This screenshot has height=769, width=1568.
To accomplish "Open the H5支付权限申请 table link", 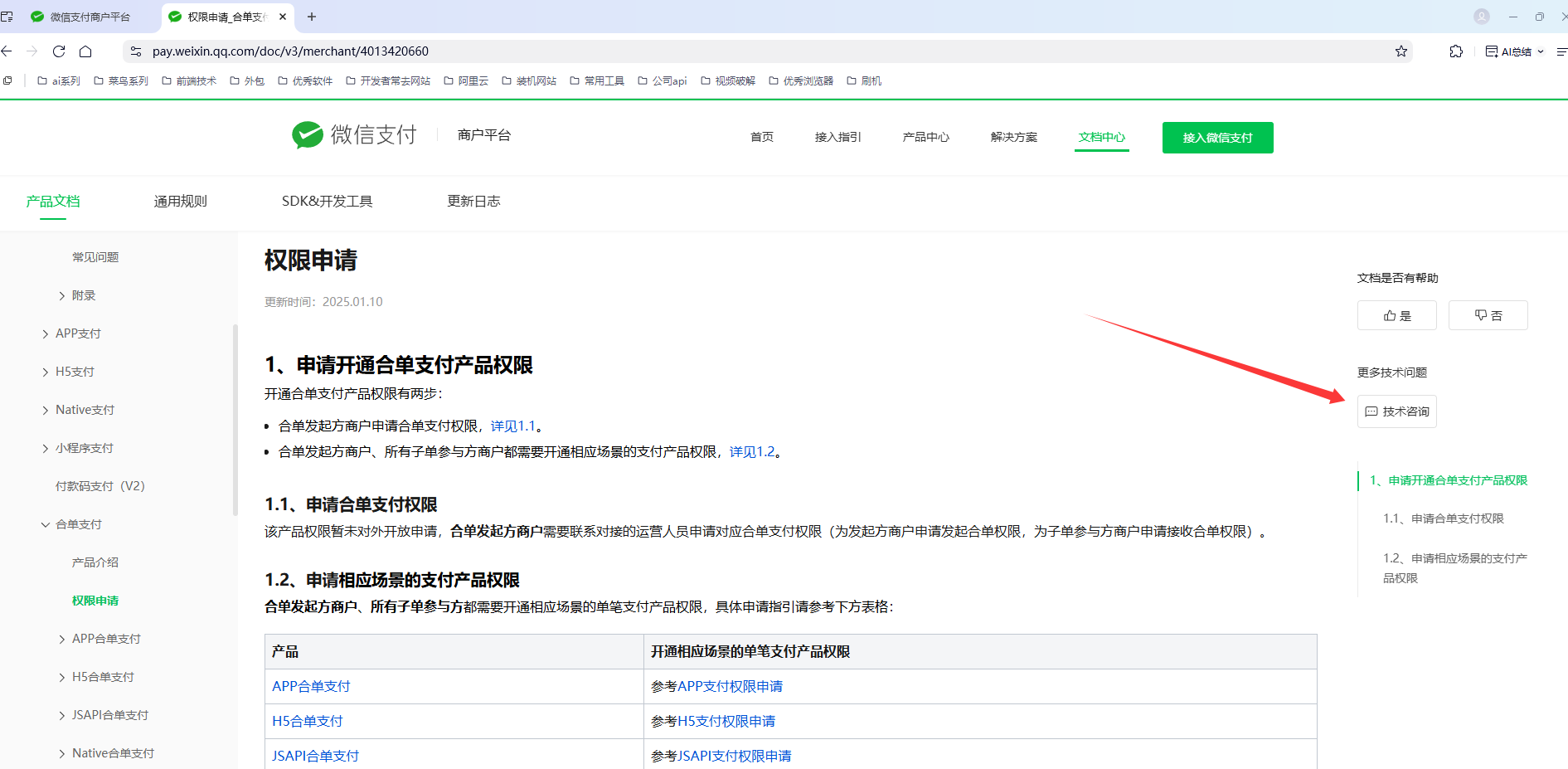I will 726,722.
